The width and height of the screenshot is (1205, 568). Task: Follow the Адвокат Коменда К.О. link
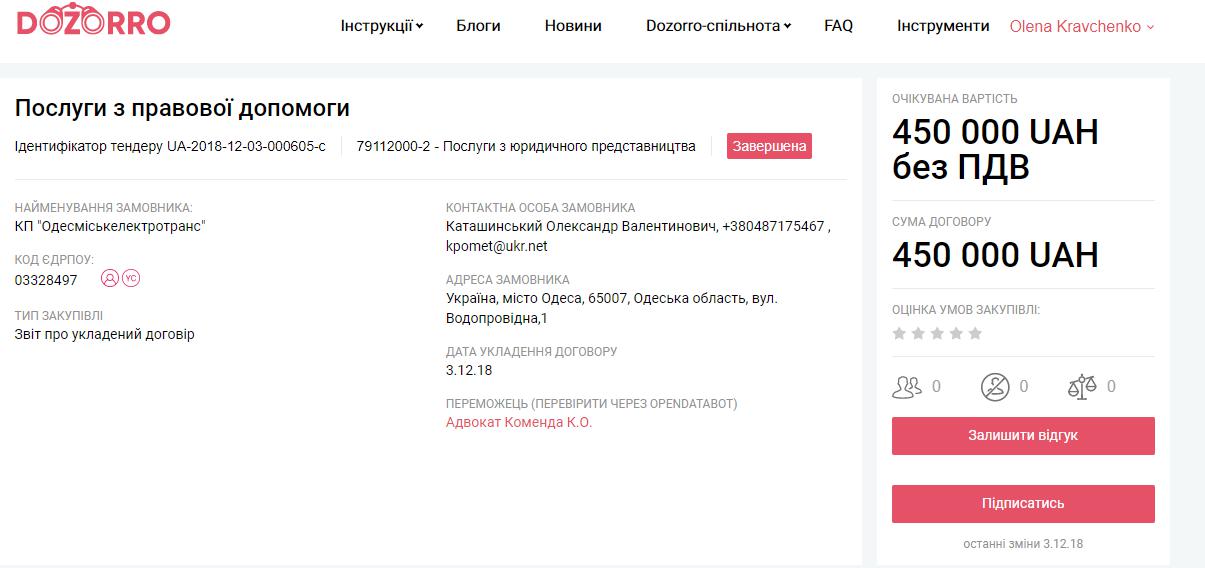pyautogui.click(x=519, y=422)
